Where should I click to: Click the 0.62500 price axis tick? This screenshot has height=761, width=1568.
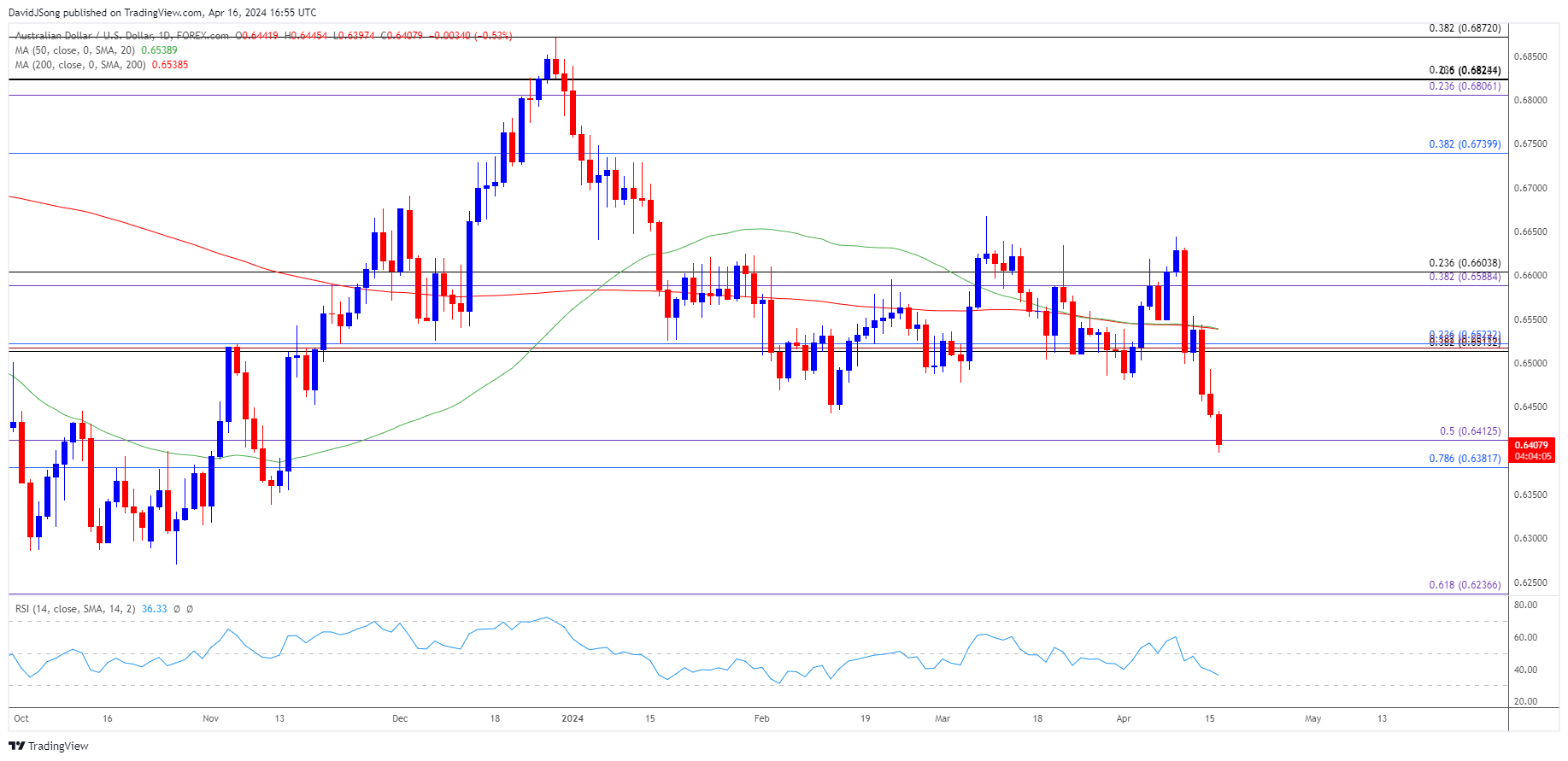1530,583
